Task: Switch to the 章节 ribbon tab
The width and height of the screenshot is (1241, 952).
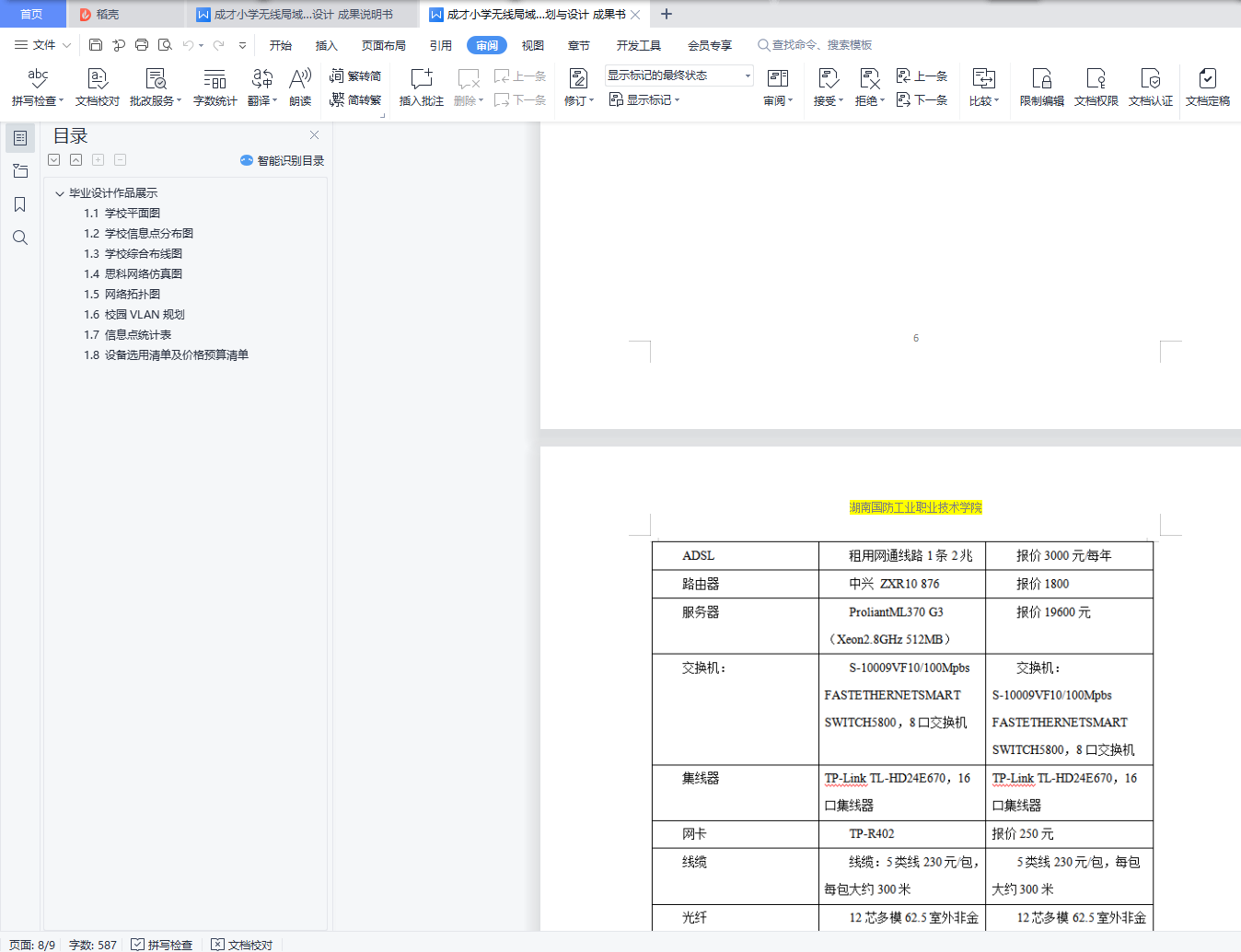Action: click(x=579, y=45)
